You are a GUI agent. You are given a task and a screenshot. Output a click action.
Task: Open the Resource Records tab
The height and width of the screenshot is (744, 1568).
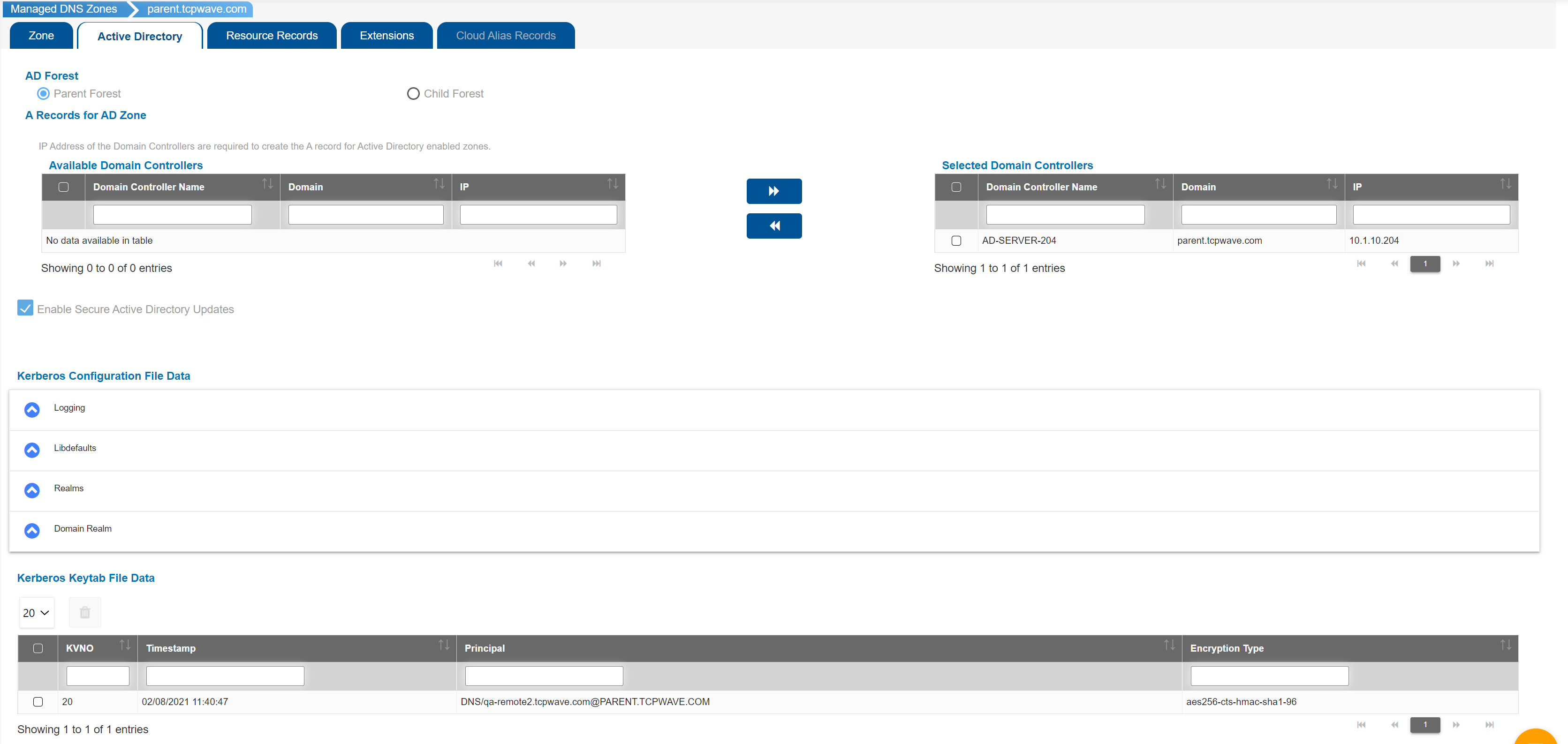(x=272, y=35)
